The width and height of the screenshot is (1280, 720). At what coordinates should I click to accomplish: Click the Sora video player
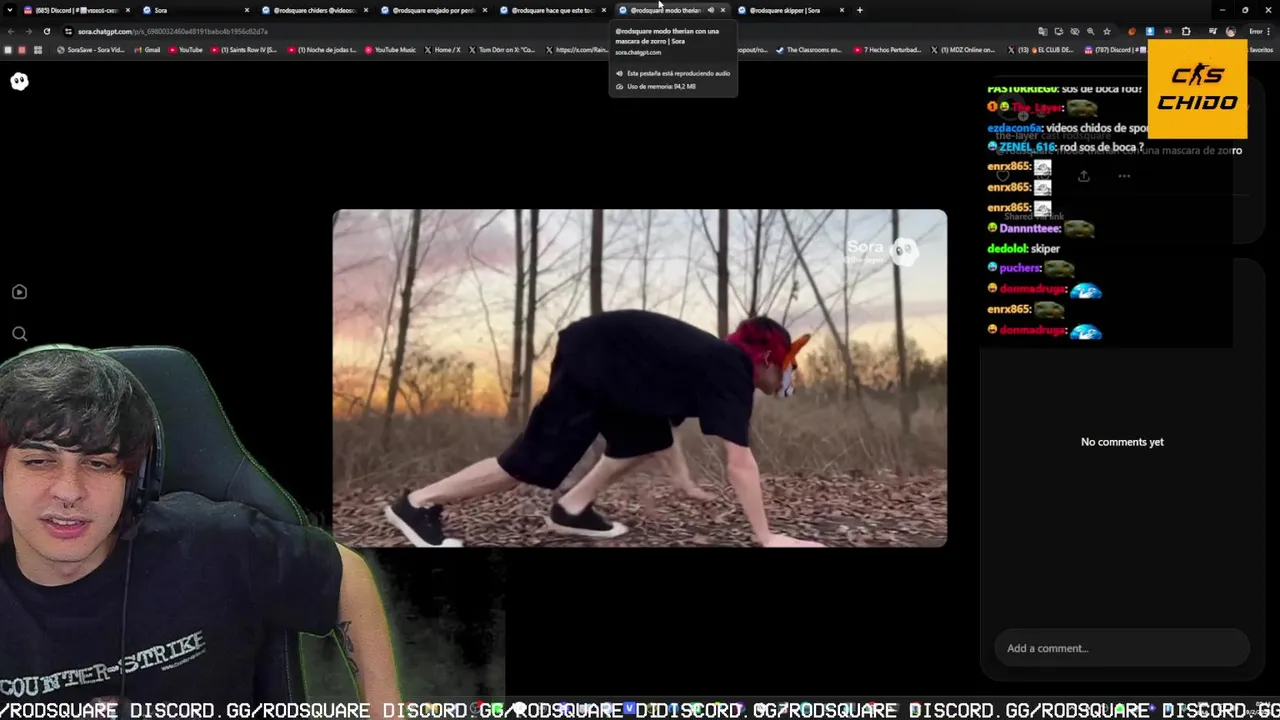pos(640,378)
